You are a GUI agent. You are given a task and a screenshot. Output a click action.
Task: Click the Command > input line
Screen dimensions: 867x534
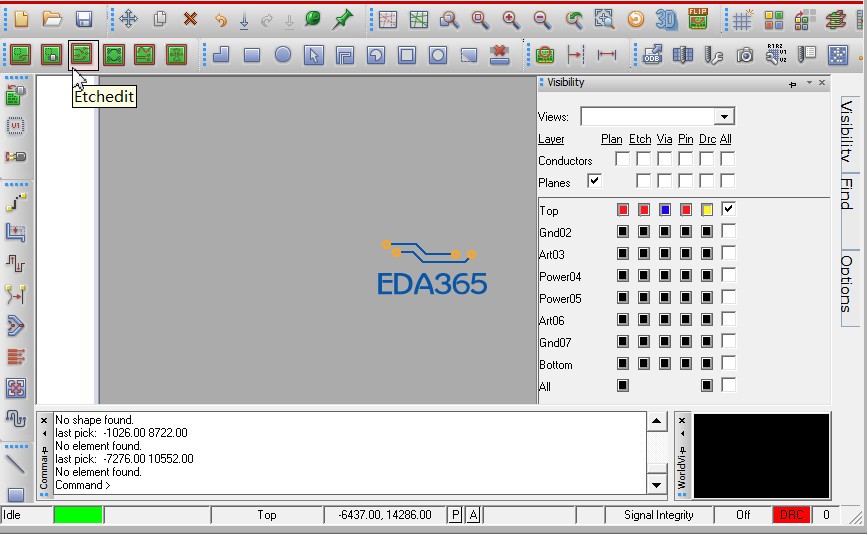349,485
